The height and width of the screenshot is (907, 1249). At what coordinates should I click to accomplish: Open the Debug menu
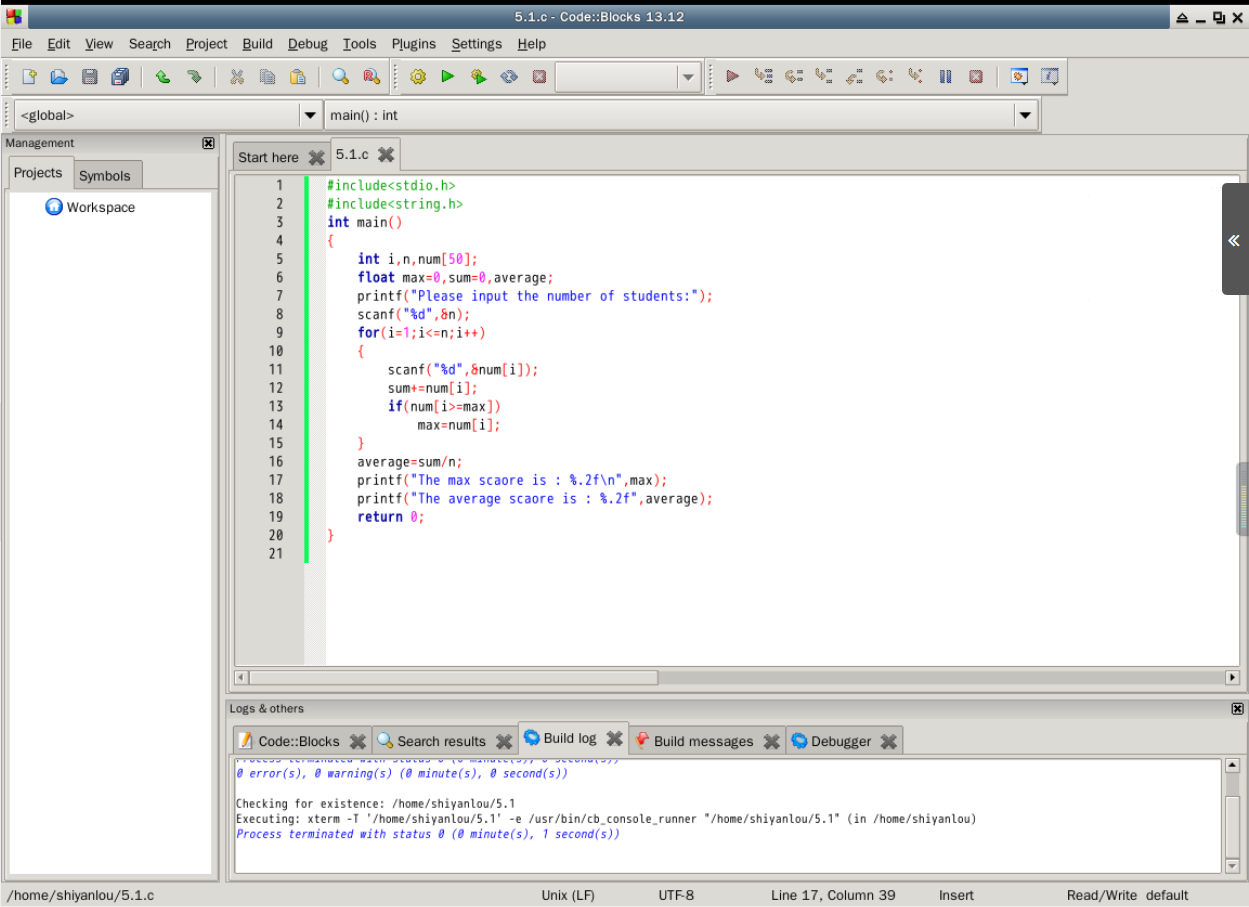(x=308, y=44)
